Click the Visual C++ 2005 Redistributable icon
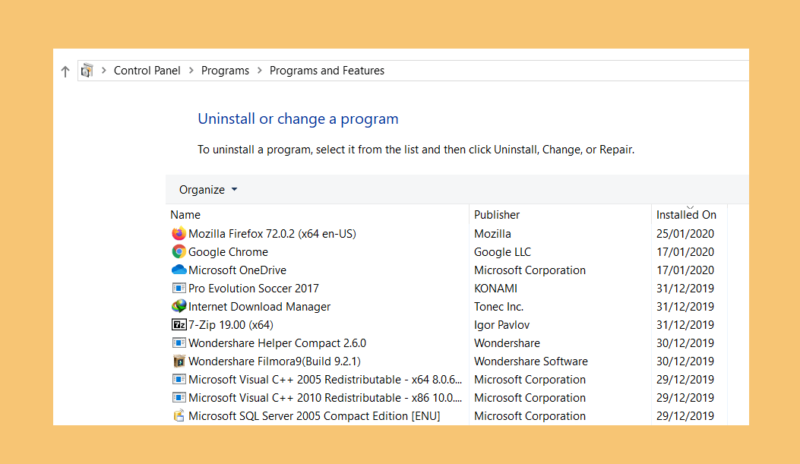Image resolution: width=800 pixels, height=464 pixels. click(179, 379)
